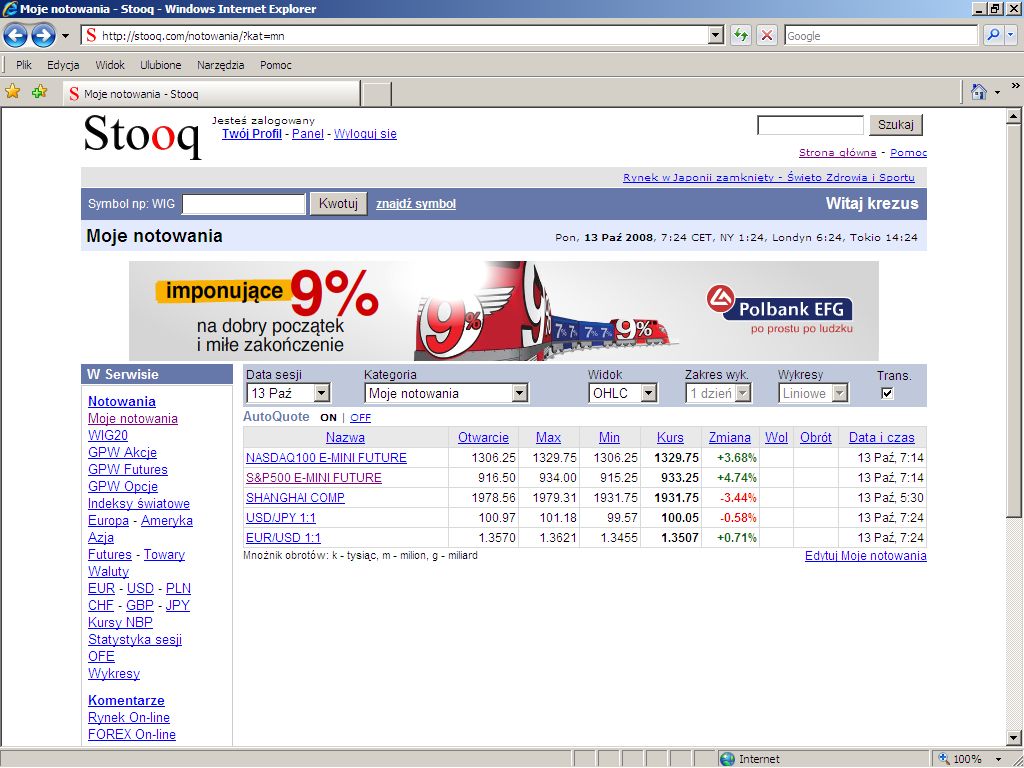
Task: Click the Symbol input field
Action: click(x=243, y=204)
